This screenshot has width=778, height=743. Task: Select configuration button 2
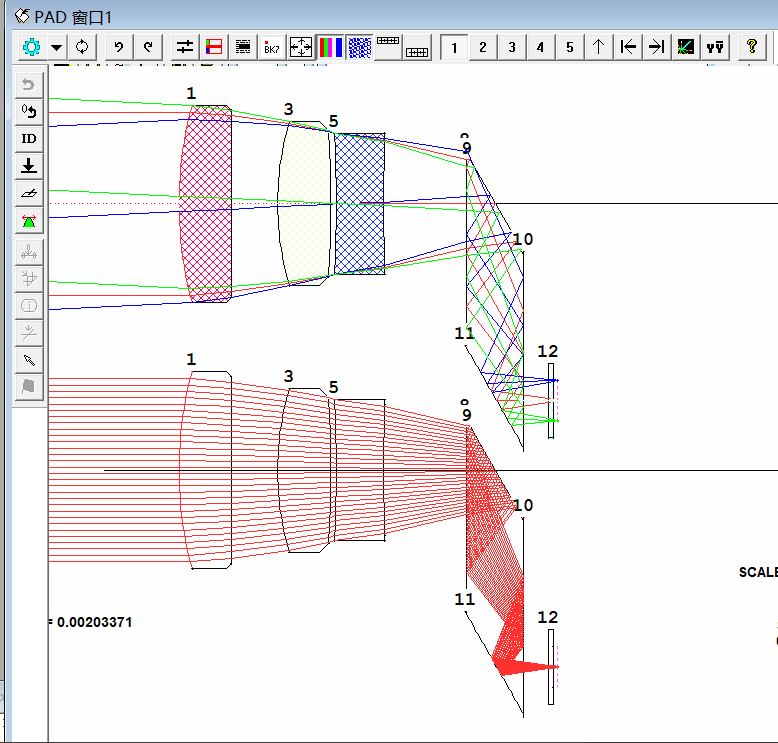pos(483,47)
